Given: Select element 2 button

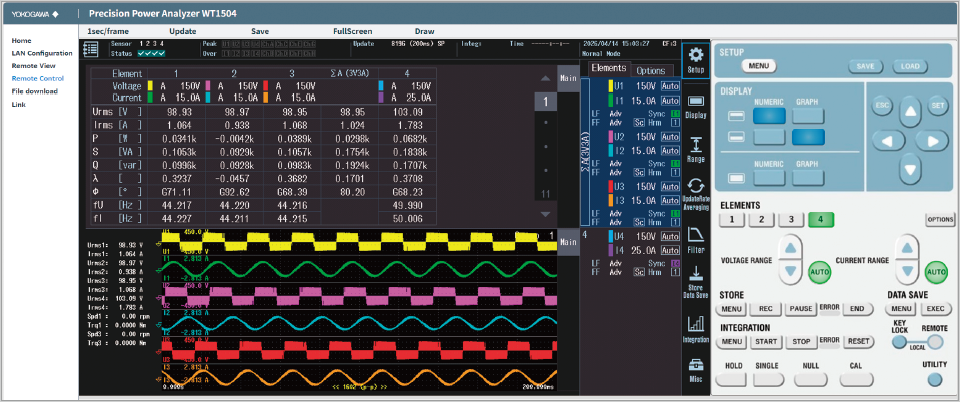Looking at the screenshot, I should pos(761,220).
